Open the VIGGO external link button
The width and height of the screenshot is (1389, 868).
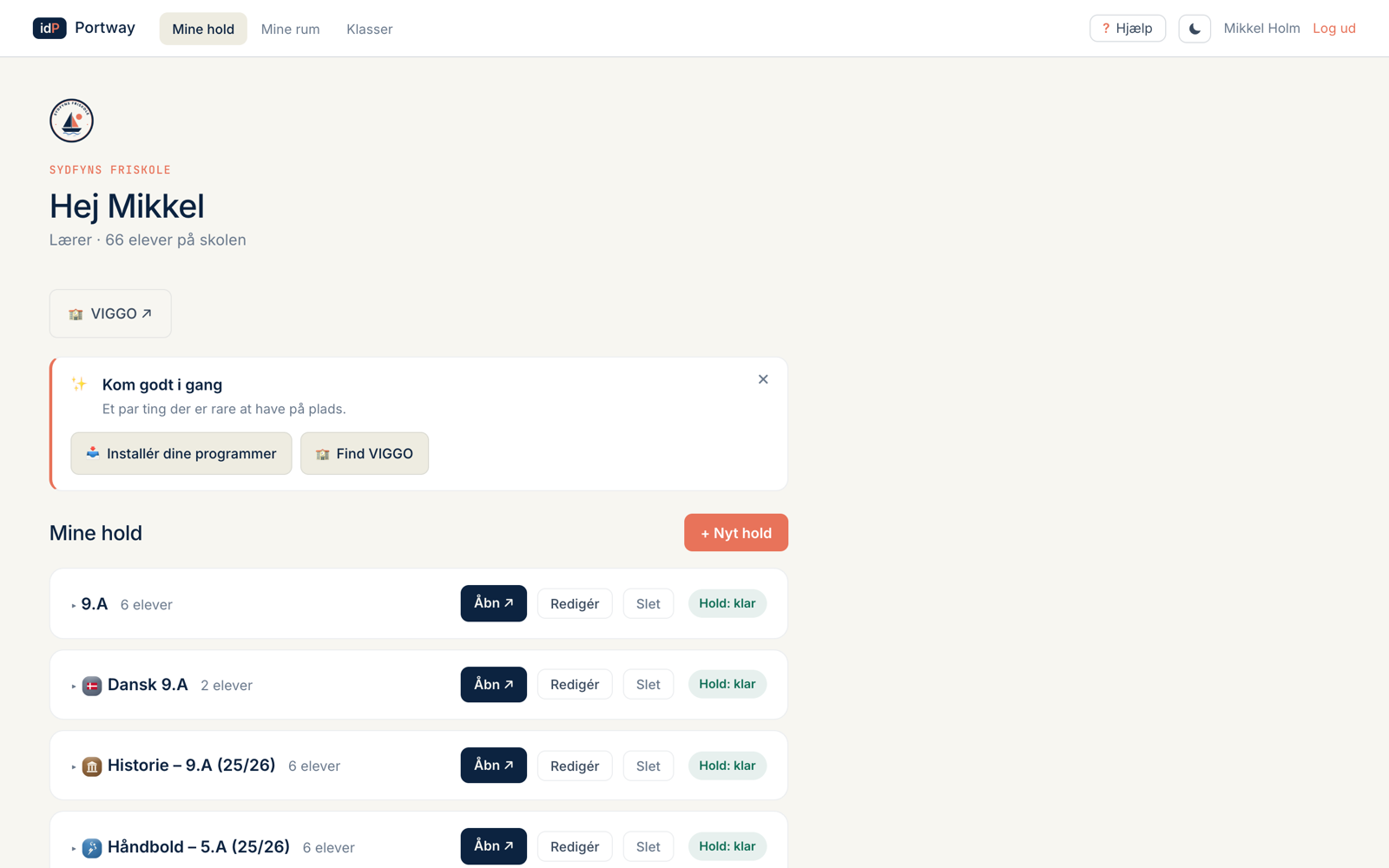pos(110,313)
